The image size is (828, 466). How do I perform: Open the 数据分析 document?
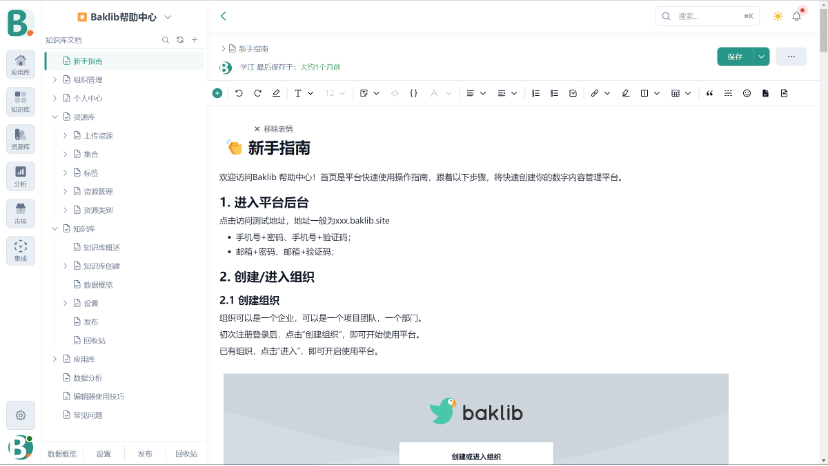(x=88, y=378)
